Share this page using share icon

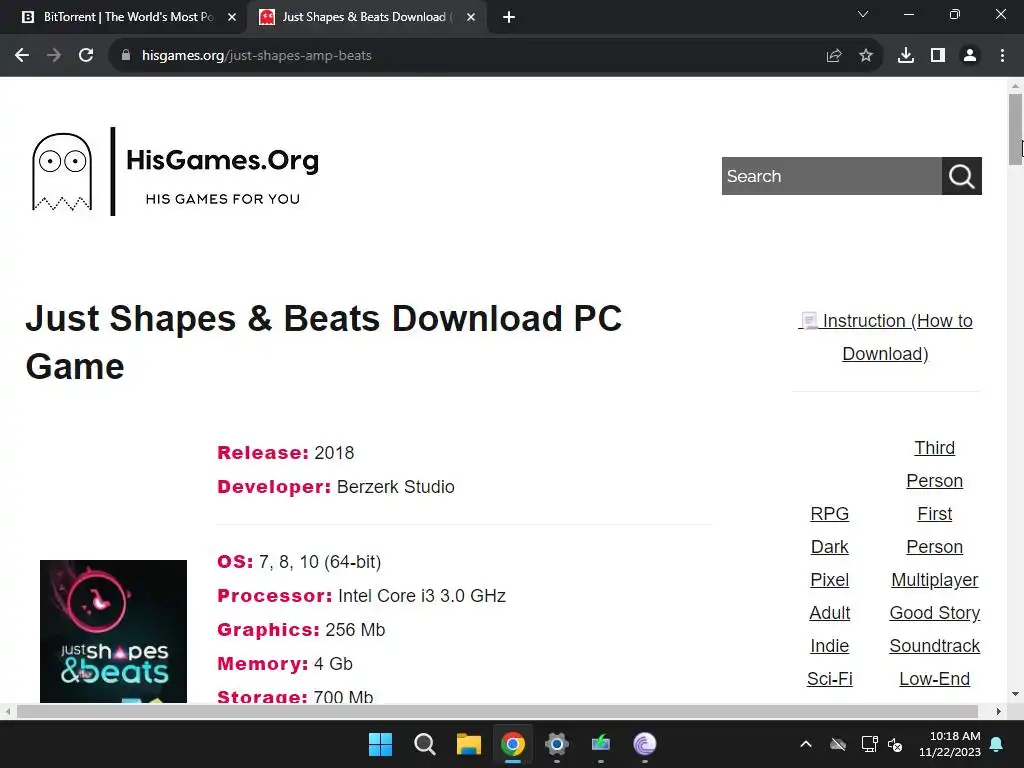coord(834,56)
